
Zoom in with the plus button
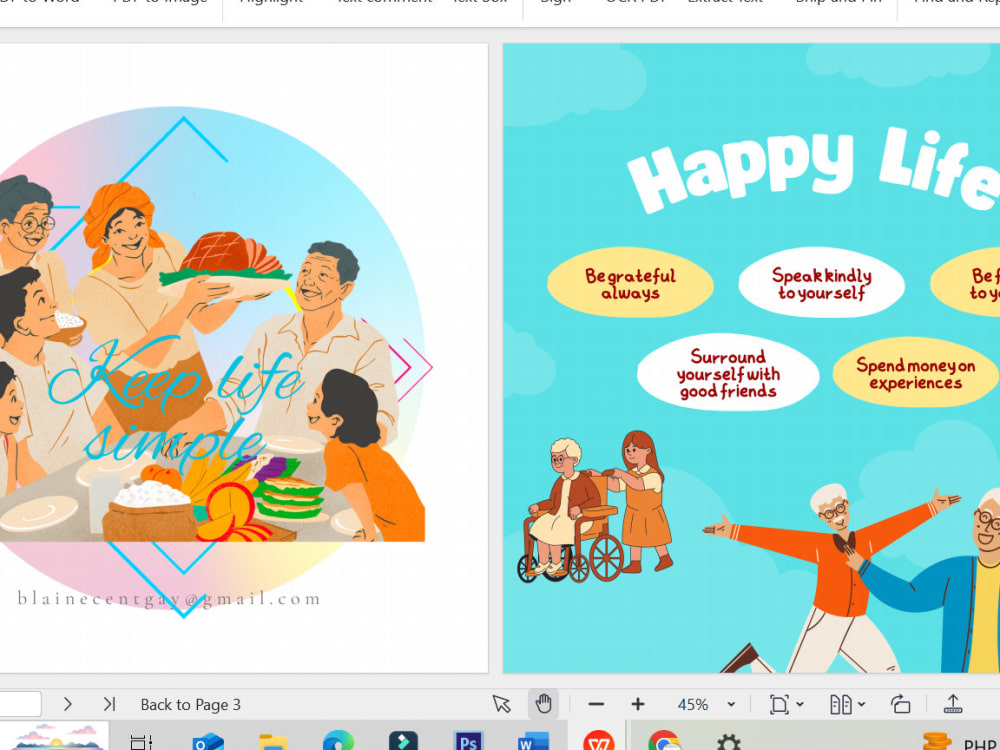click(x=638, y=704)
